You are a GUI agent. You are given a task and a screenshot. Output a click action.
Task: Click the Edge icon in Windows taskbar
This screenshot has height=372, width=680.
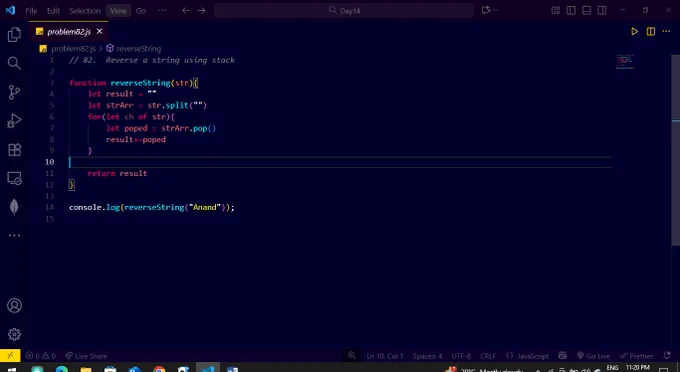62,369
